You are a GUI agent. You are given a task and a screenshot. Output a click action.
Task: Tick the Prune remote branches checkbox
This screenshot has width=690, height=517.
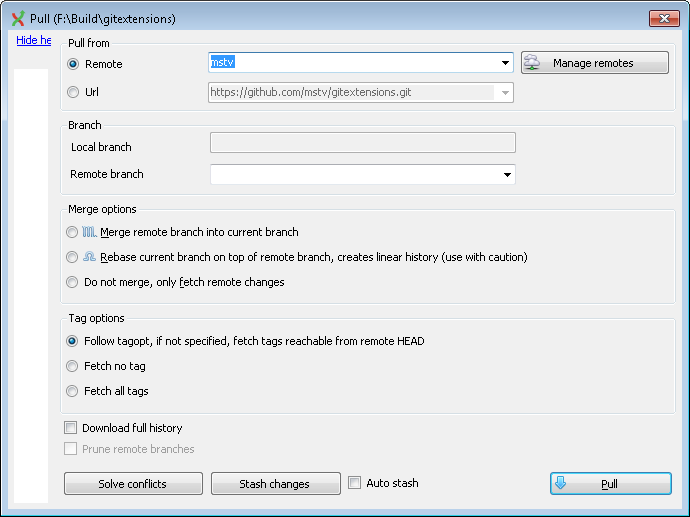[x=70, y=449]
